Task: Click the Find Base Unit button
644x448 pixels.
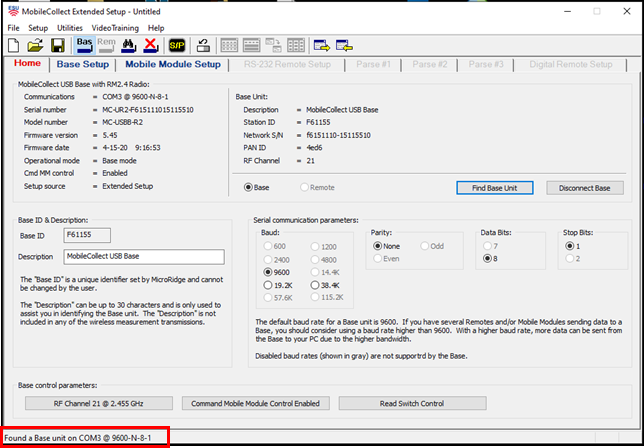Action: 494,188
